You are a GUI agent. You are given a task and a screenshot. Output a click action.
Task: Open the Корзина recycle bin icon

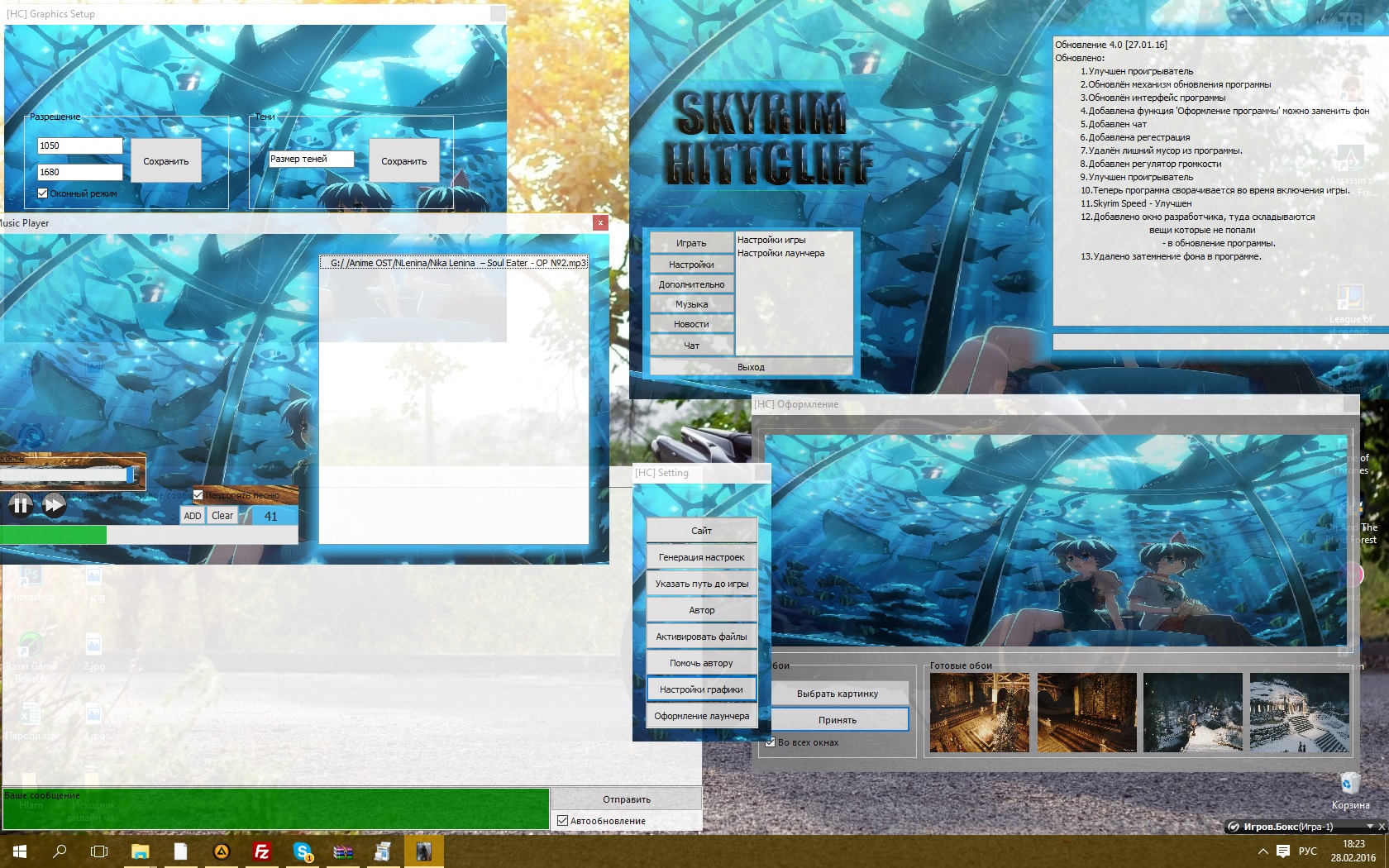pyautogui.click(x=1350, y=791)
